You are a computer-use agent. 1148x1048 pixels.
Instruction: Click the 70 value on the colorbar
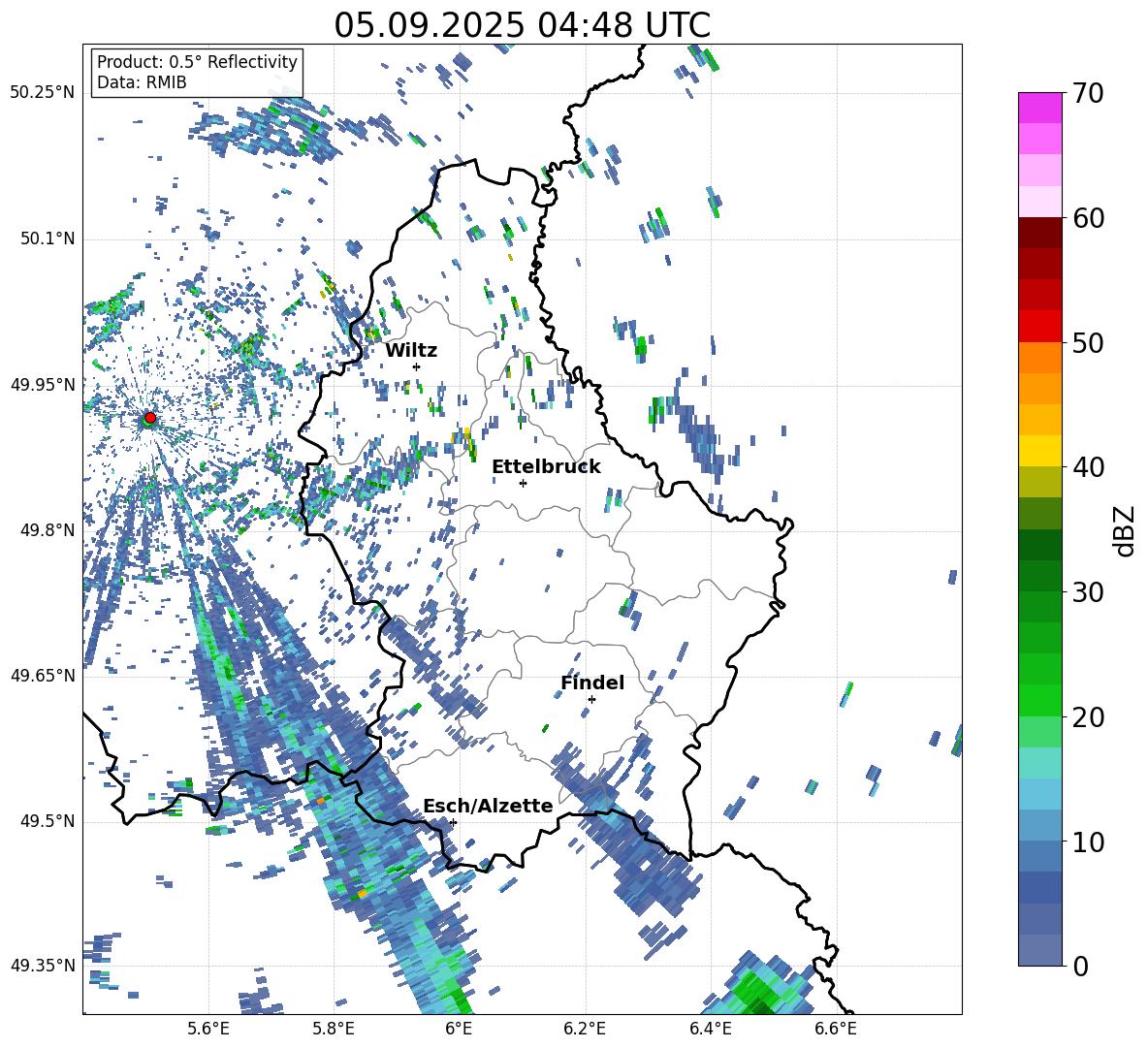[1087, 93]
